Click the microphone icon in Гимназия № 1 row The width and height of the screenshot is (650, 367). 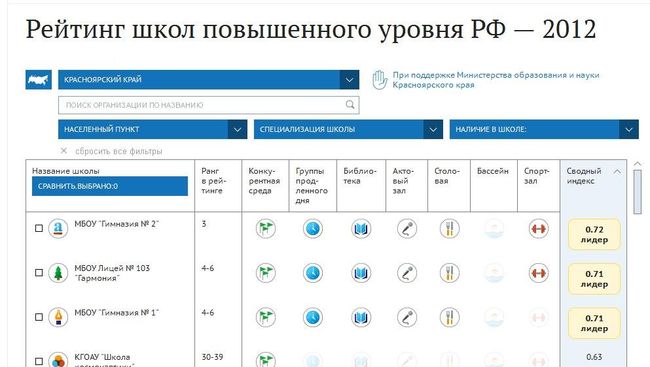[407, 317]
